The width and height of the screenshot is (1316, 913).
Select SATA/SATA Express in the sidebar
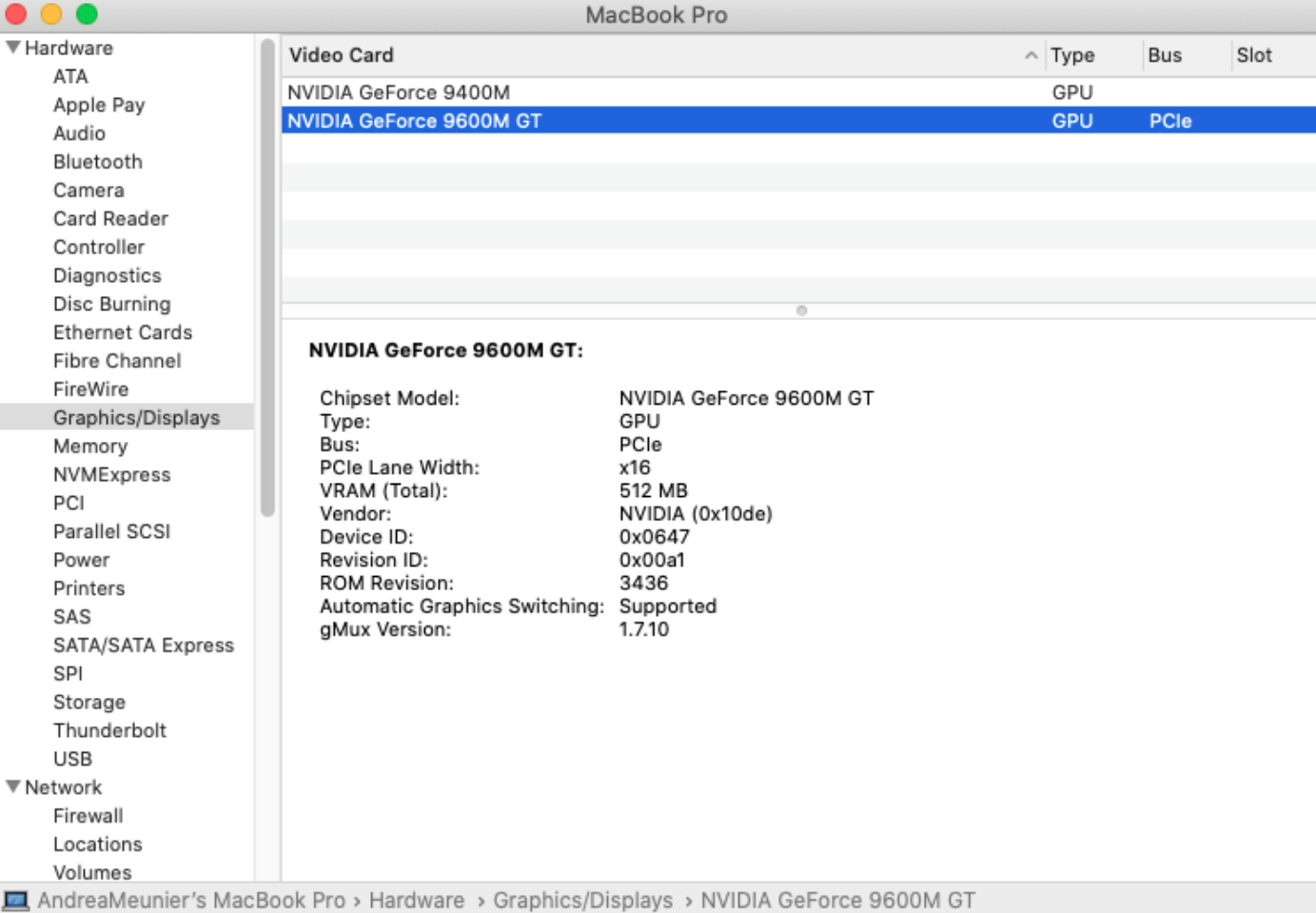(x=144, y=645)
